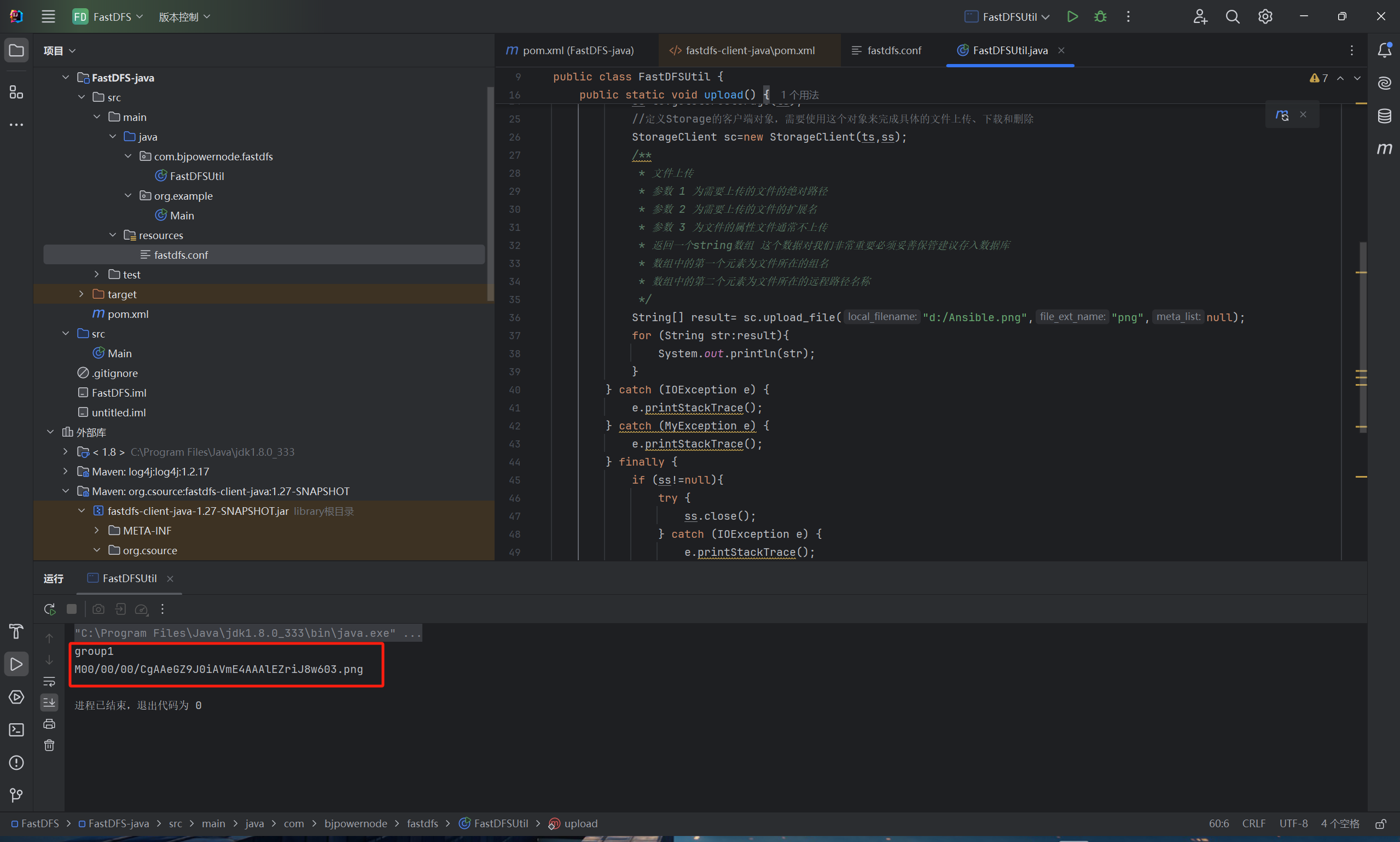Click the editor vertical scrollbar thumb

point(1362,338)
